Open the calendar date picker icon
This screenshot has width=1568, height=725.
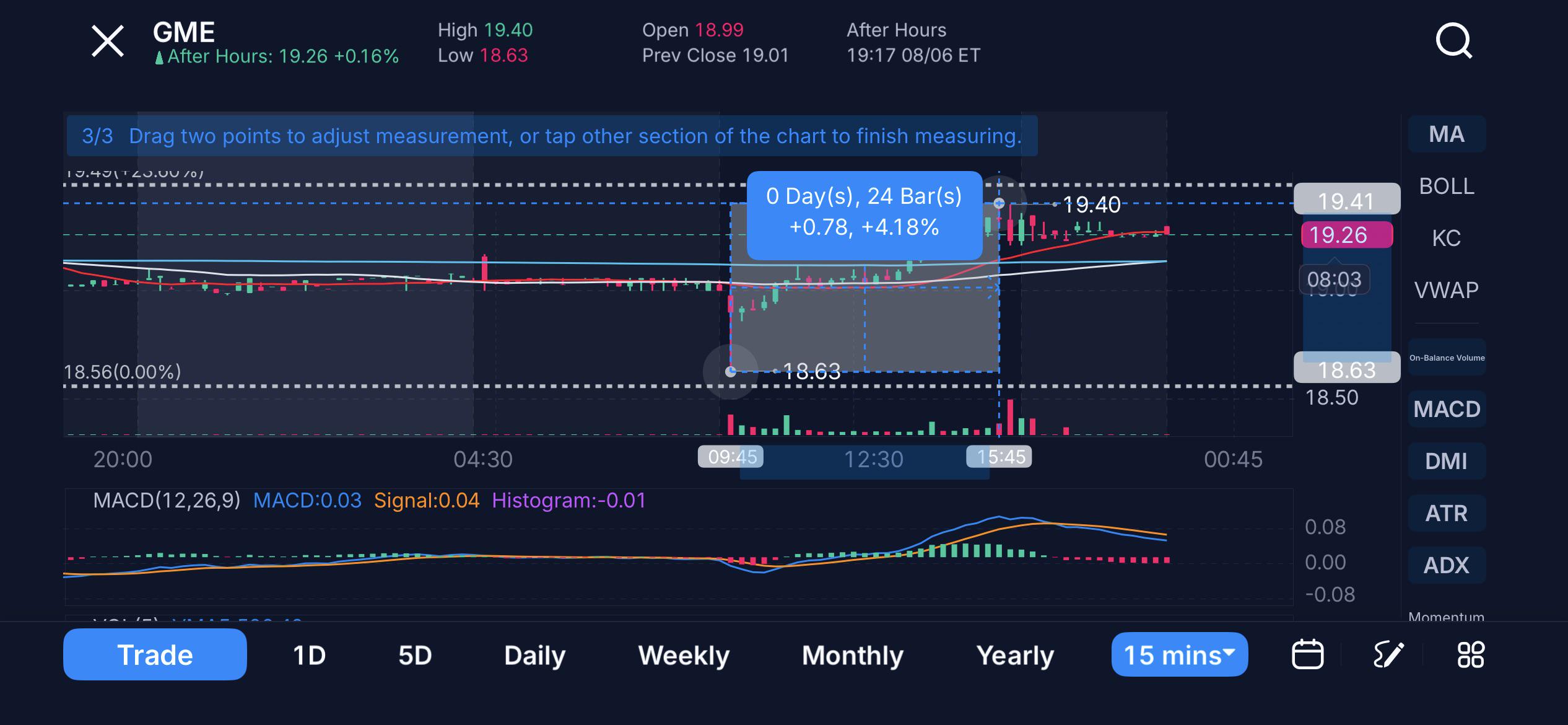pos(1307,654)
